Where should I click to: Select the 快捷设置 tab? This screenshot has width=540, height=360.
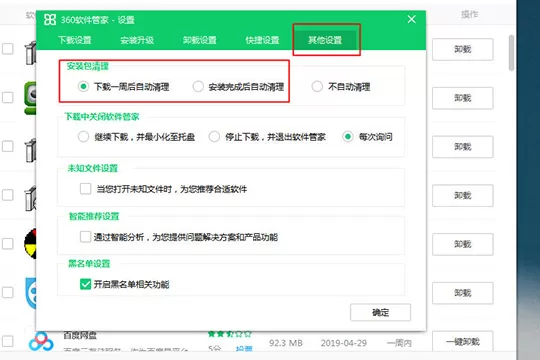[262, 40]
